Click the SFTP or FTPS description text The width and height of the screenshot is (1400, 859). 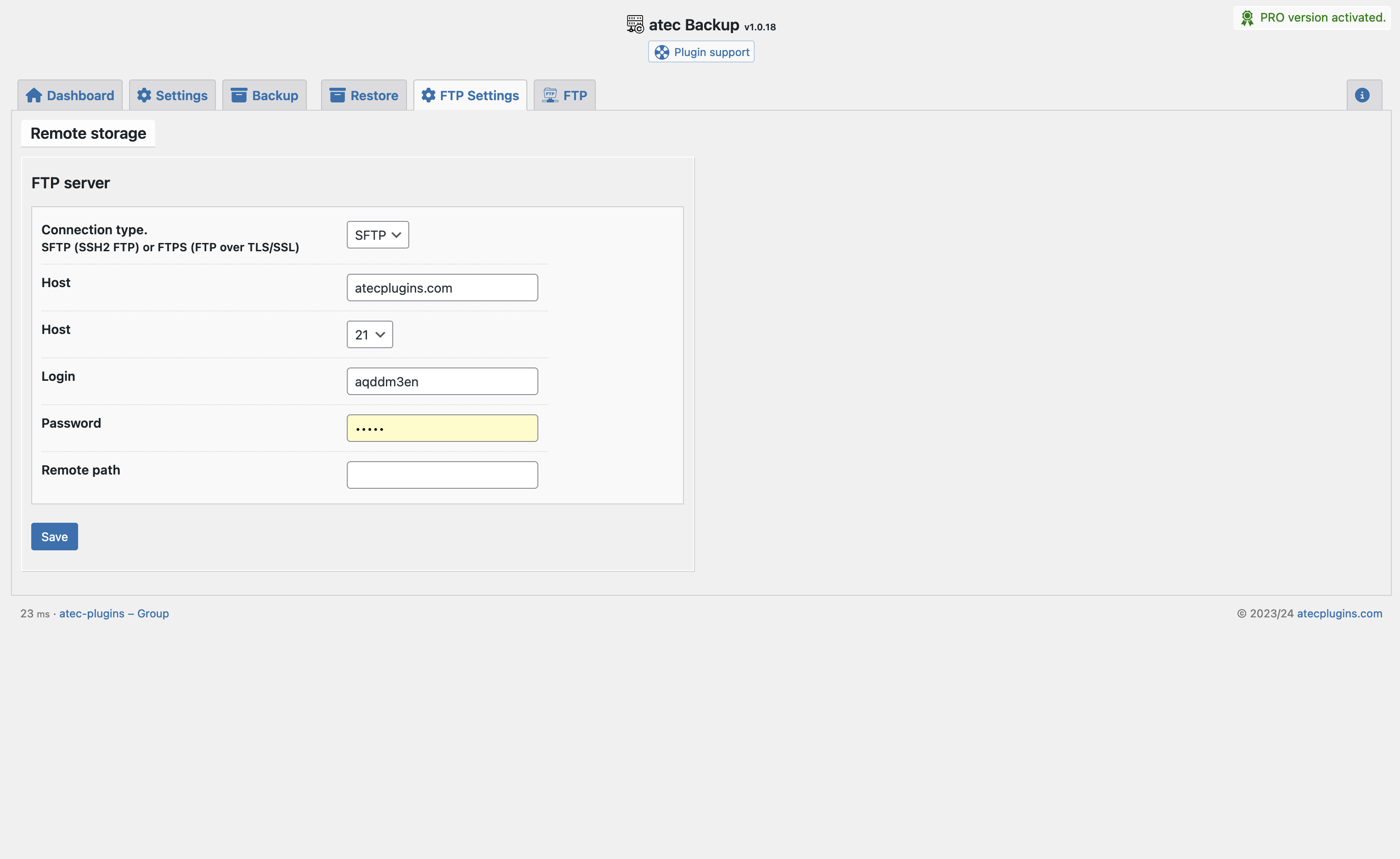pos(170,247)
